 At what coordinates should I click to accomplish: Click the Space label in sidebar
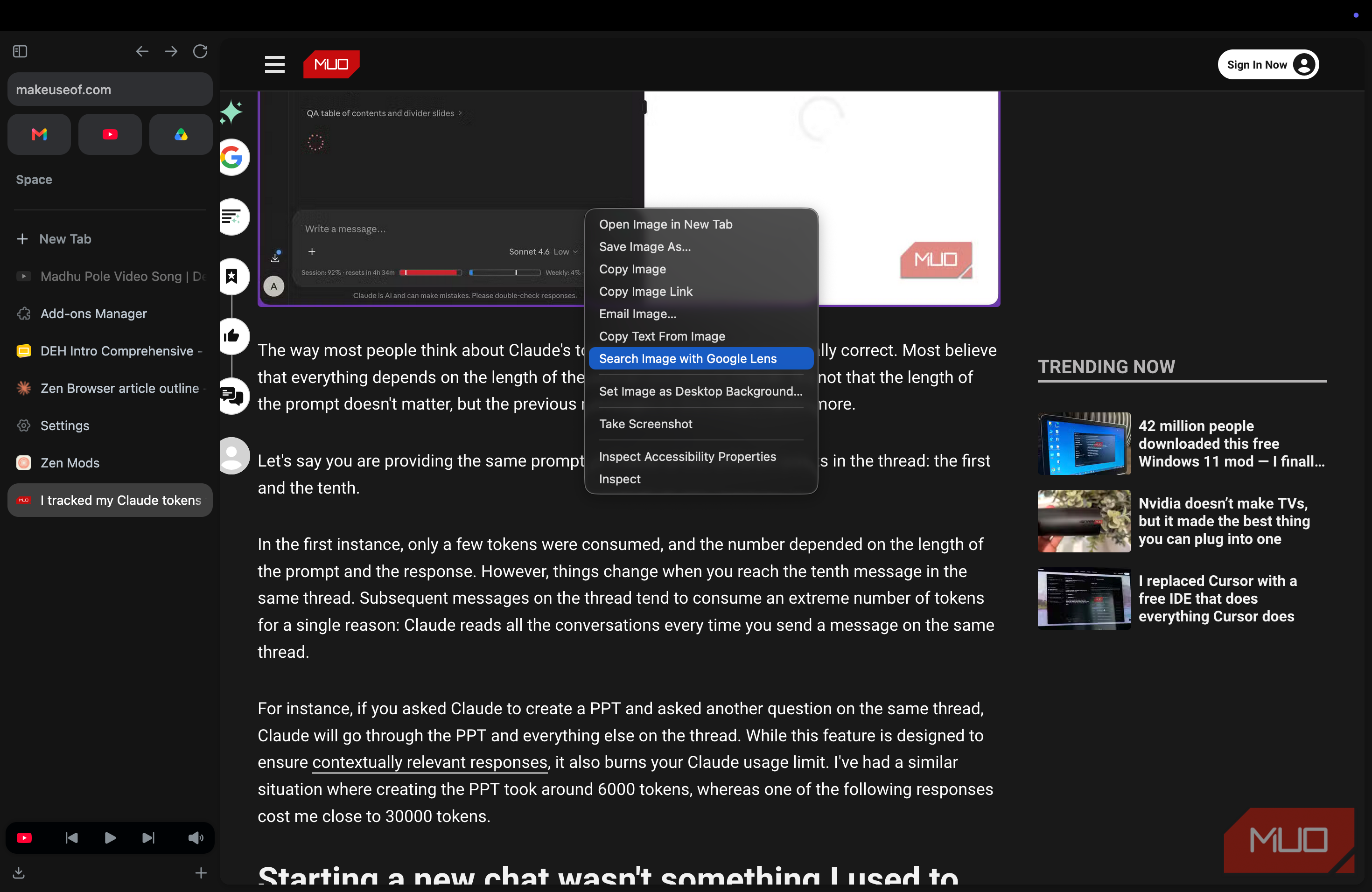(34, 179)
